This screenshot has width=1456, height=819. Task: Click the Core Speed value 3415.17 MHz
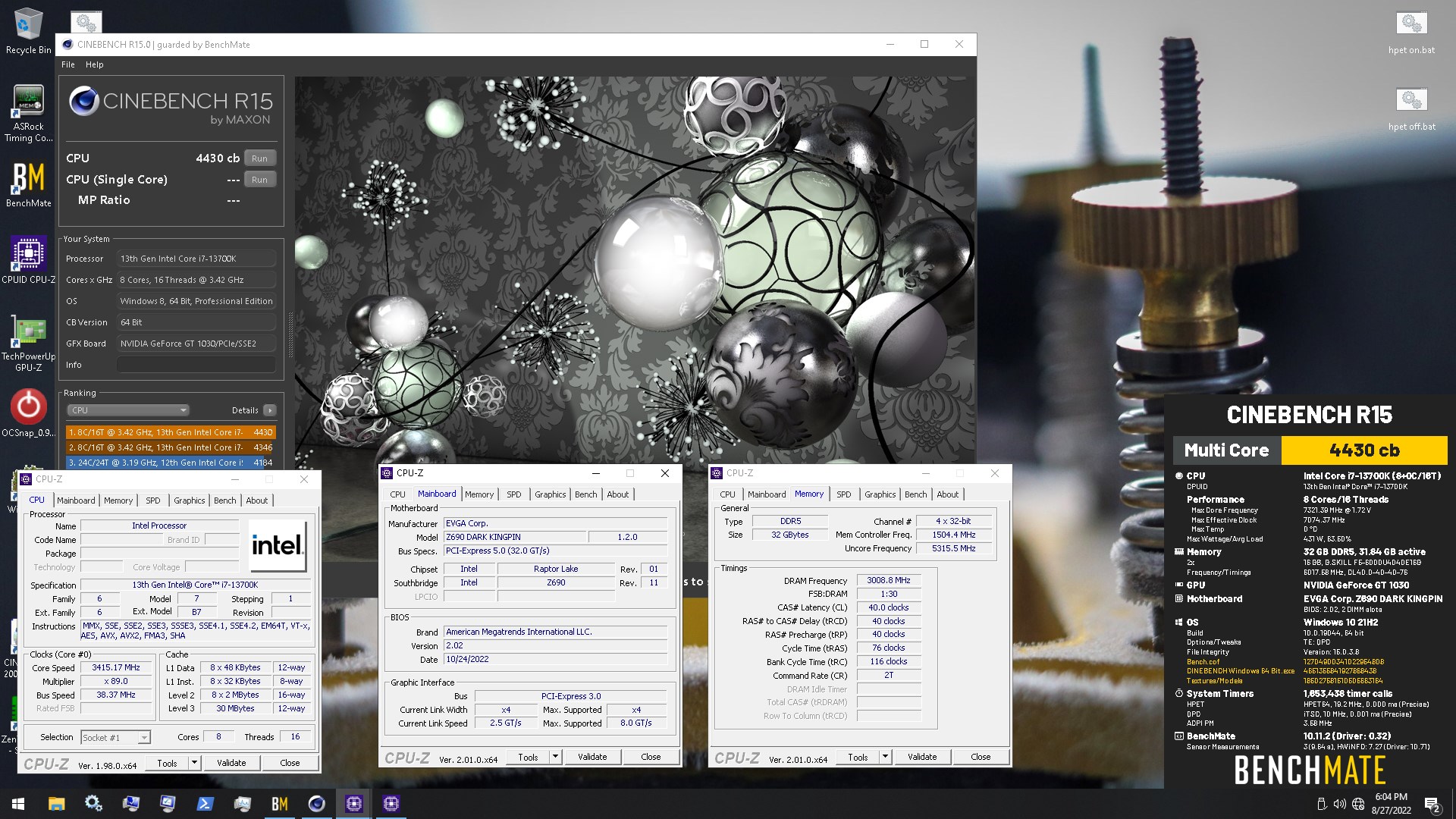coord(116,668)
